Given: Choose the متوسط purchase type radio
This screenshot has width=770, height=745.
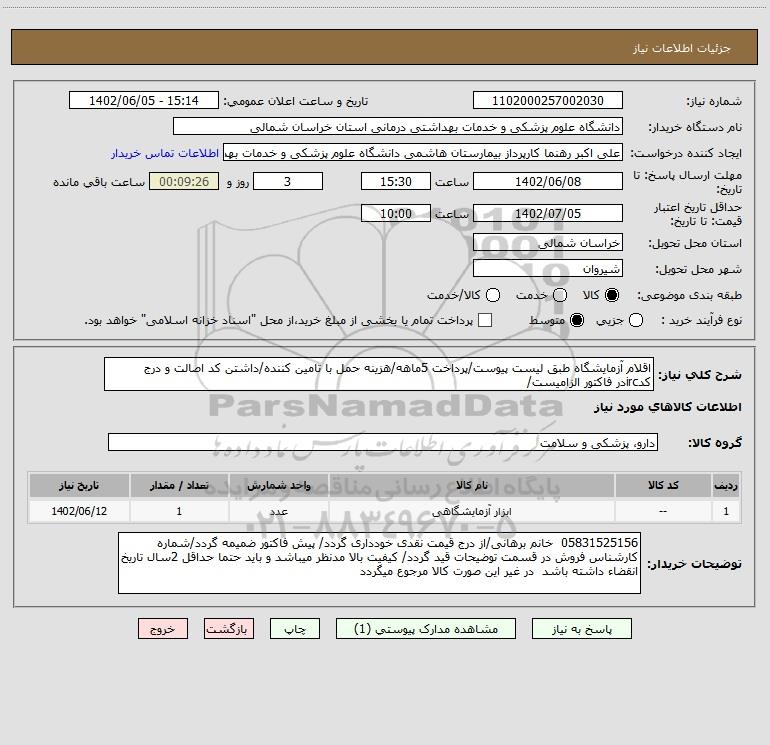Looking at the screenshot, I should (x=577, y=320).
